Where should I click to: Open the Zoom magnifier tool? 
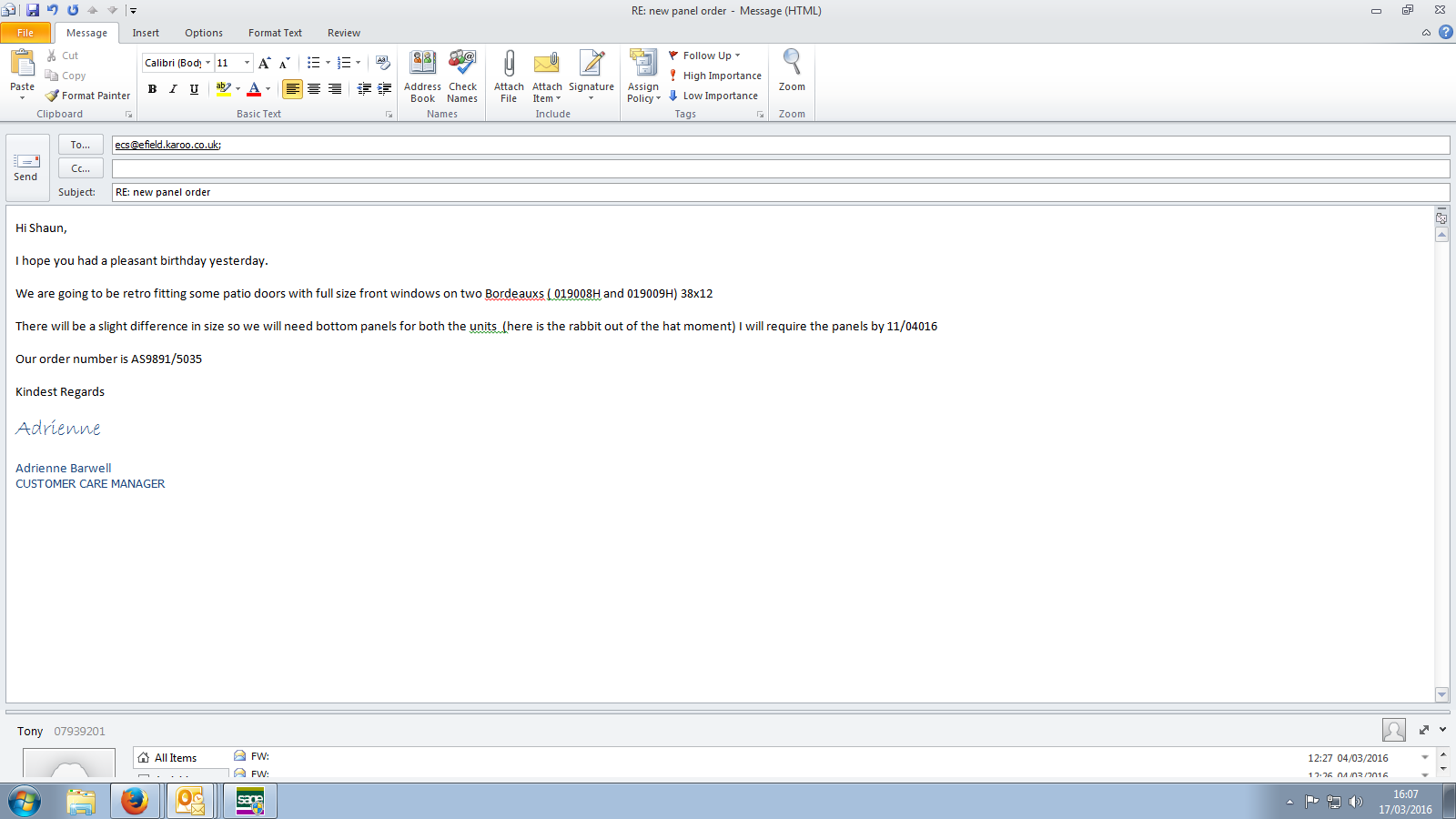792,71
